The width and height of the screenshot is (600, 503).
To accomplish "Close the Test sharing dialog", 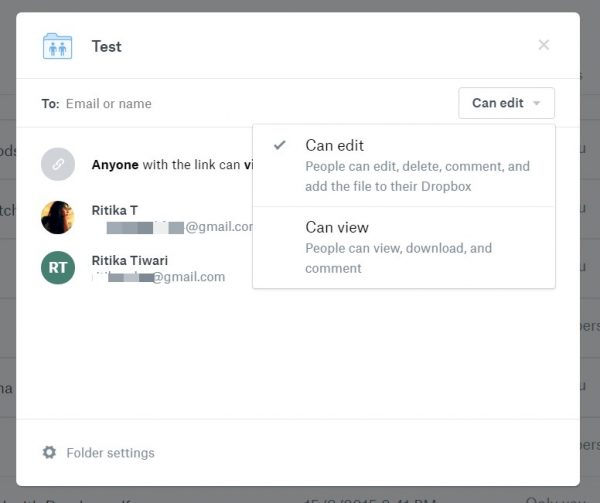I will pos(543,45).
